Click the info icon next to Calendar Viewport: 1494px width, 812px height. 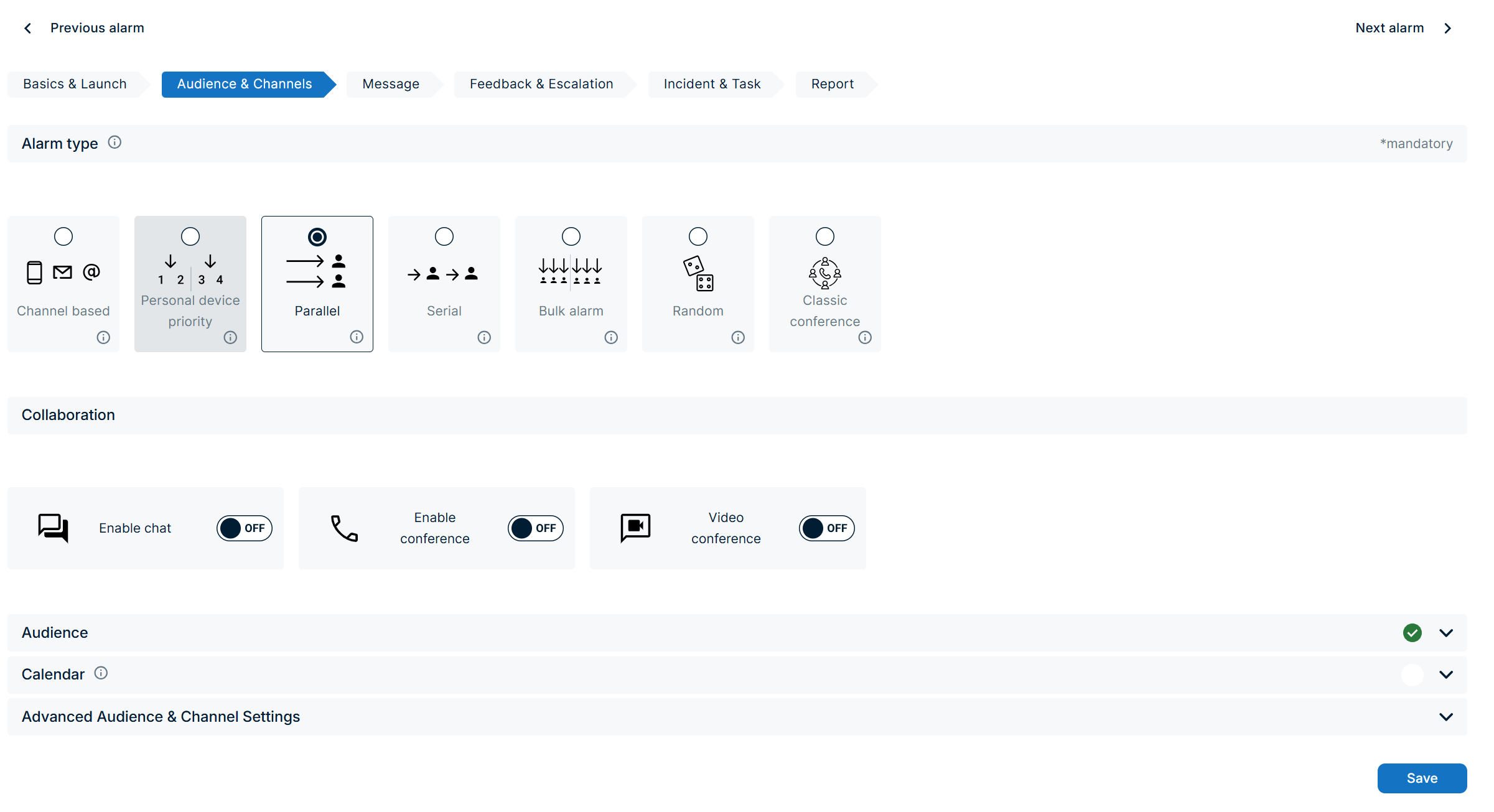pos(101,673)
